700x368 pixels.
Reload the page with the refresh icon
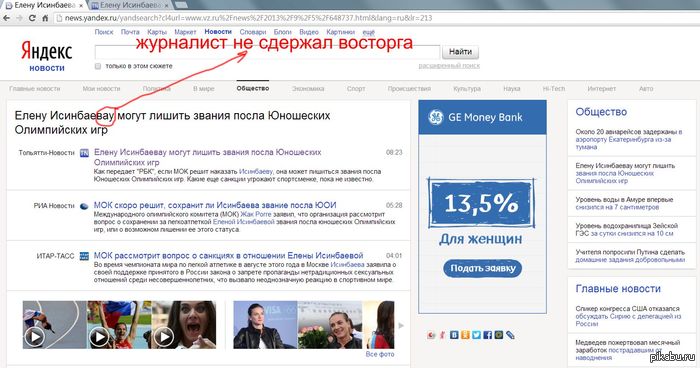coord(32,18)
